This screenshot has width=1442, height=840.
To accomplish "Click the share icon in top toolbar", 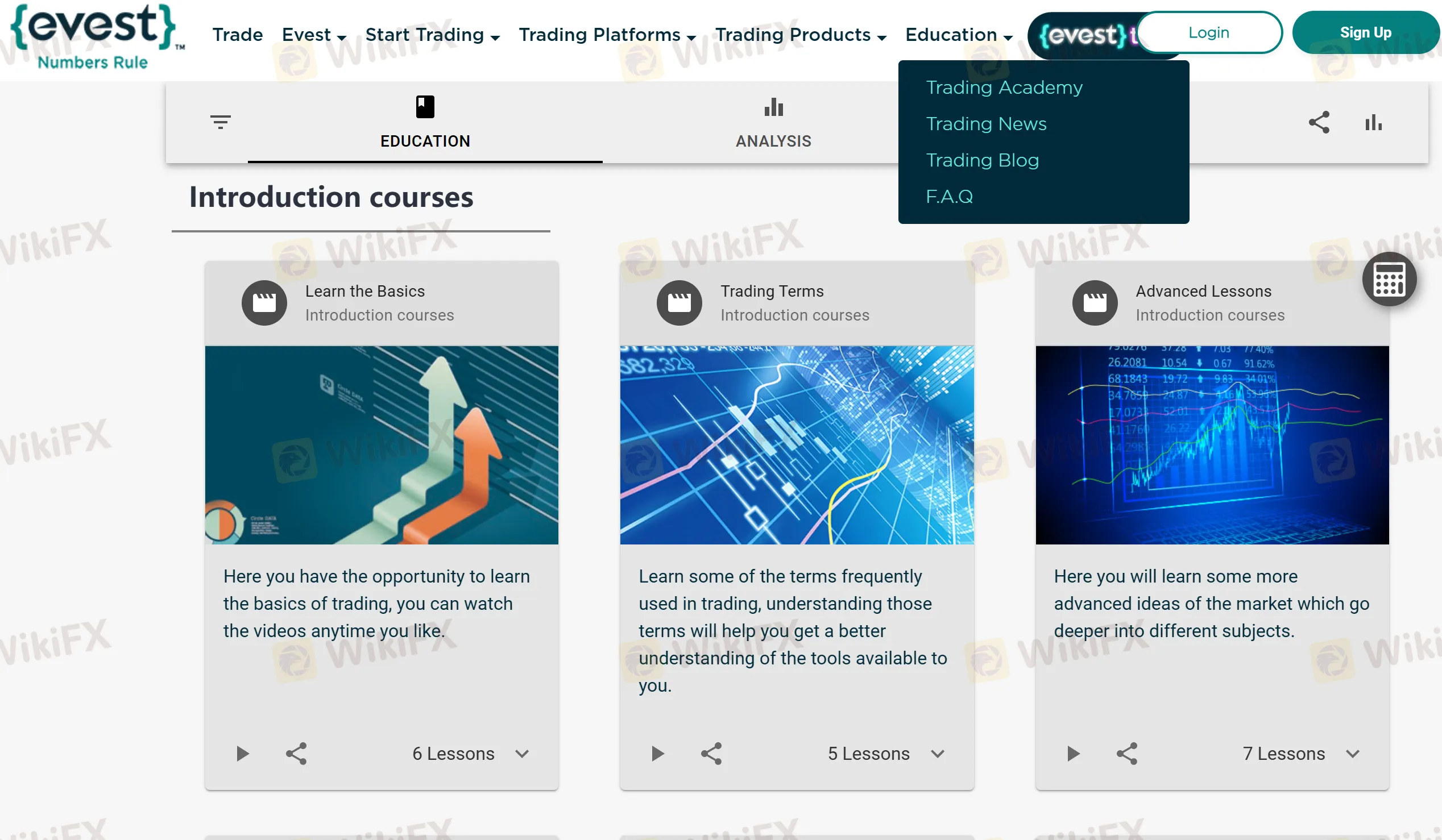I will [x=1319, y=122].
